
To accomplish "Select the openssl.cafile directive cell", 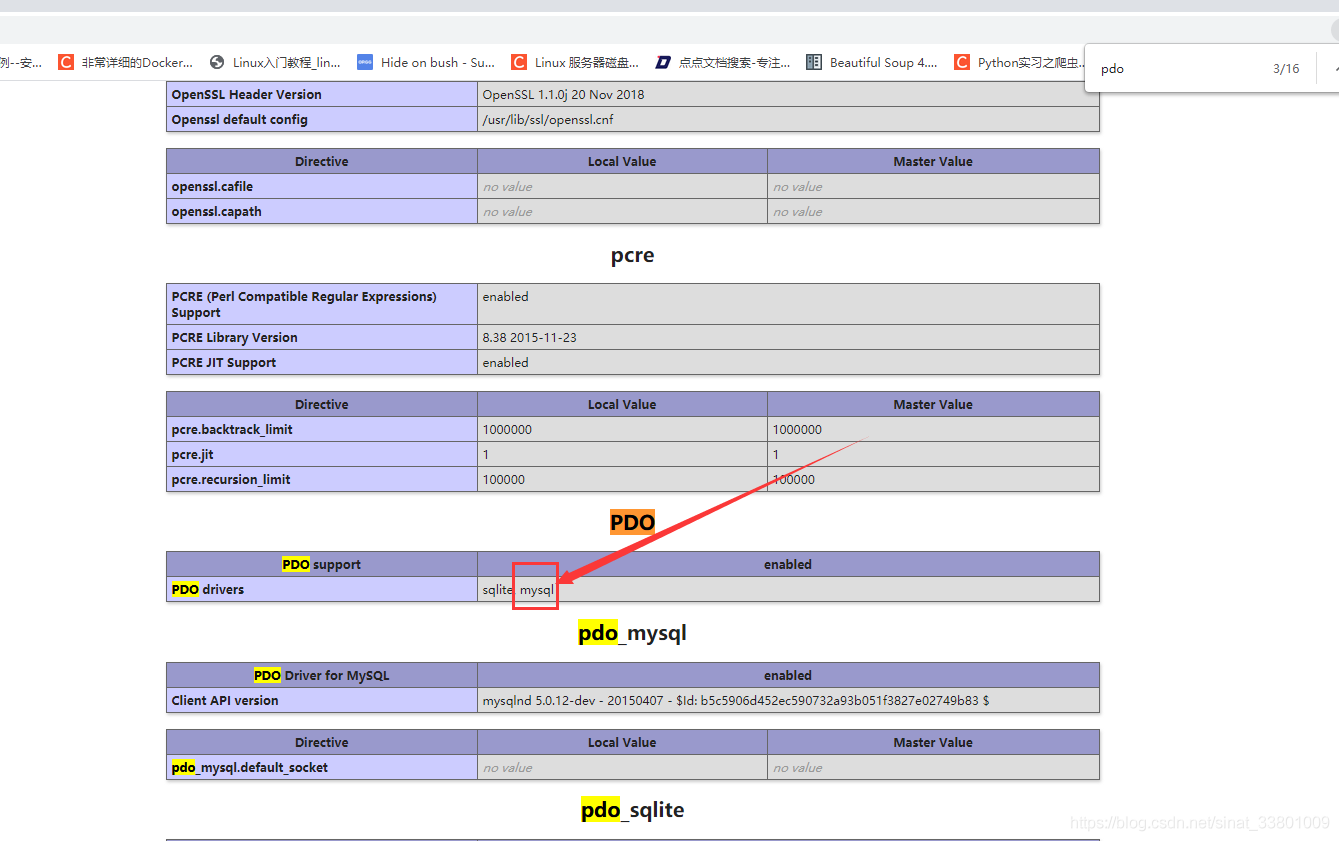I will click(x=212, y=187).
